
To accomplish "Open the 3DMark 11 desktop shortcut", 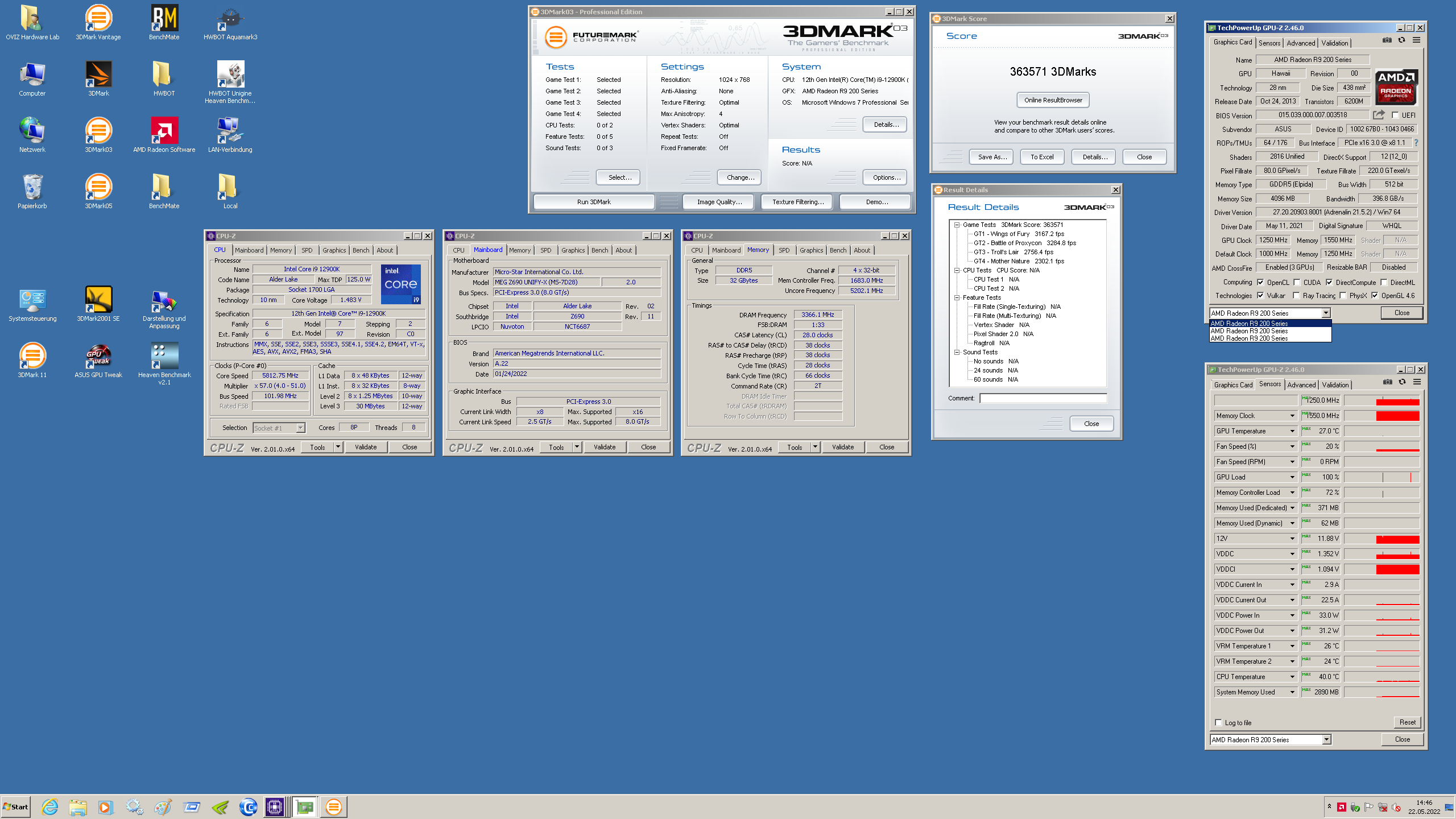I will (32, 361).
